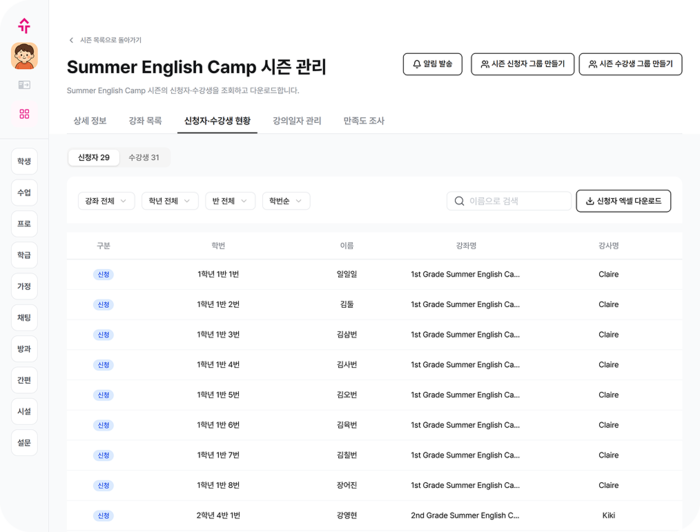Screen dimensions: 700x532
Task: Click 신청 badge in 김칠번 row
Action: click(x=104, y=455)
